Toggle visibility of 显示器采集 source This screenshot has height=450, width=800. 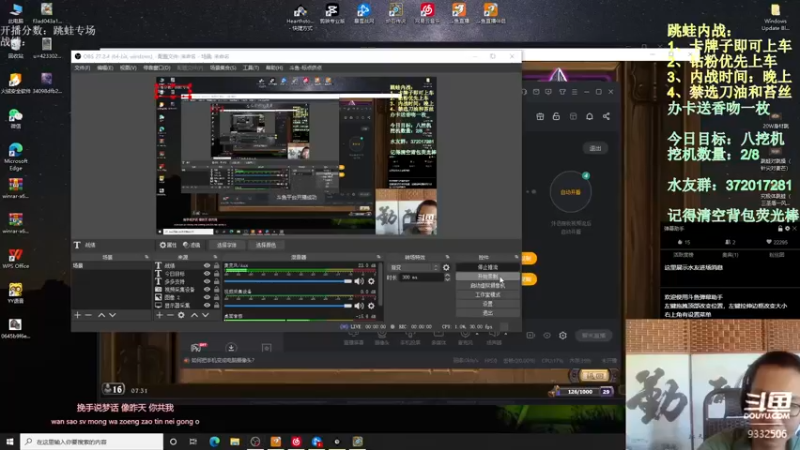coord(207,305)
